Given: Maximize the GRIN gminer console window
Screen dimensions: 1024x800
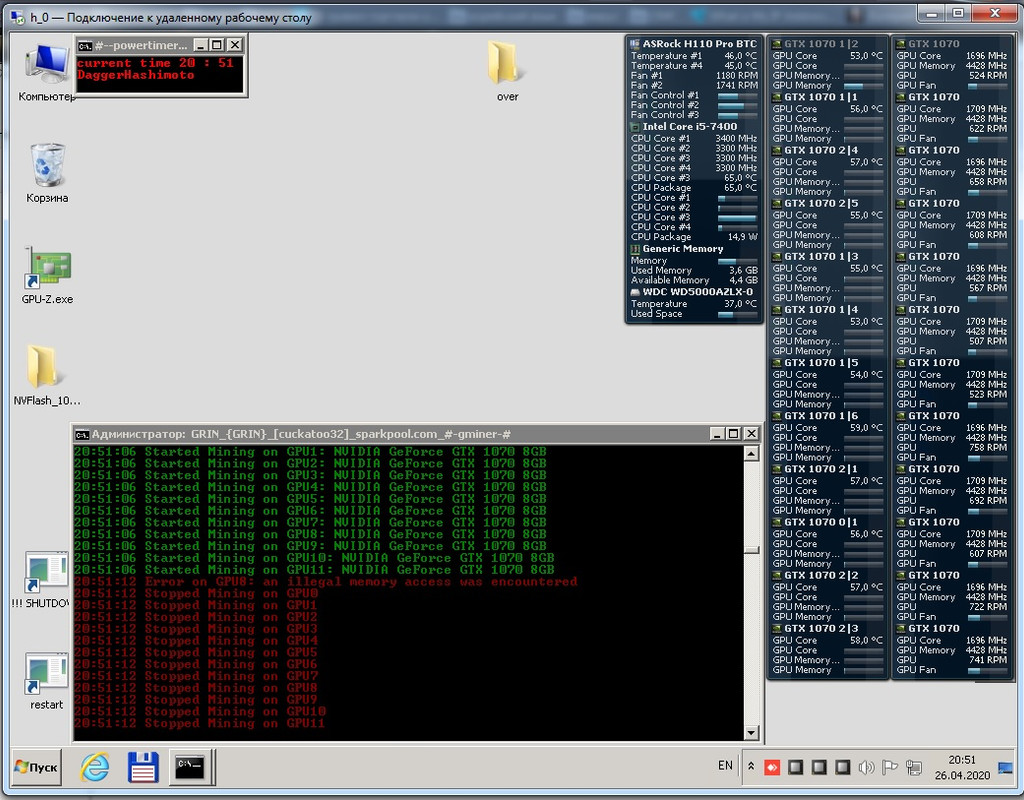Looking at the screenshot, I should (733, 434).
